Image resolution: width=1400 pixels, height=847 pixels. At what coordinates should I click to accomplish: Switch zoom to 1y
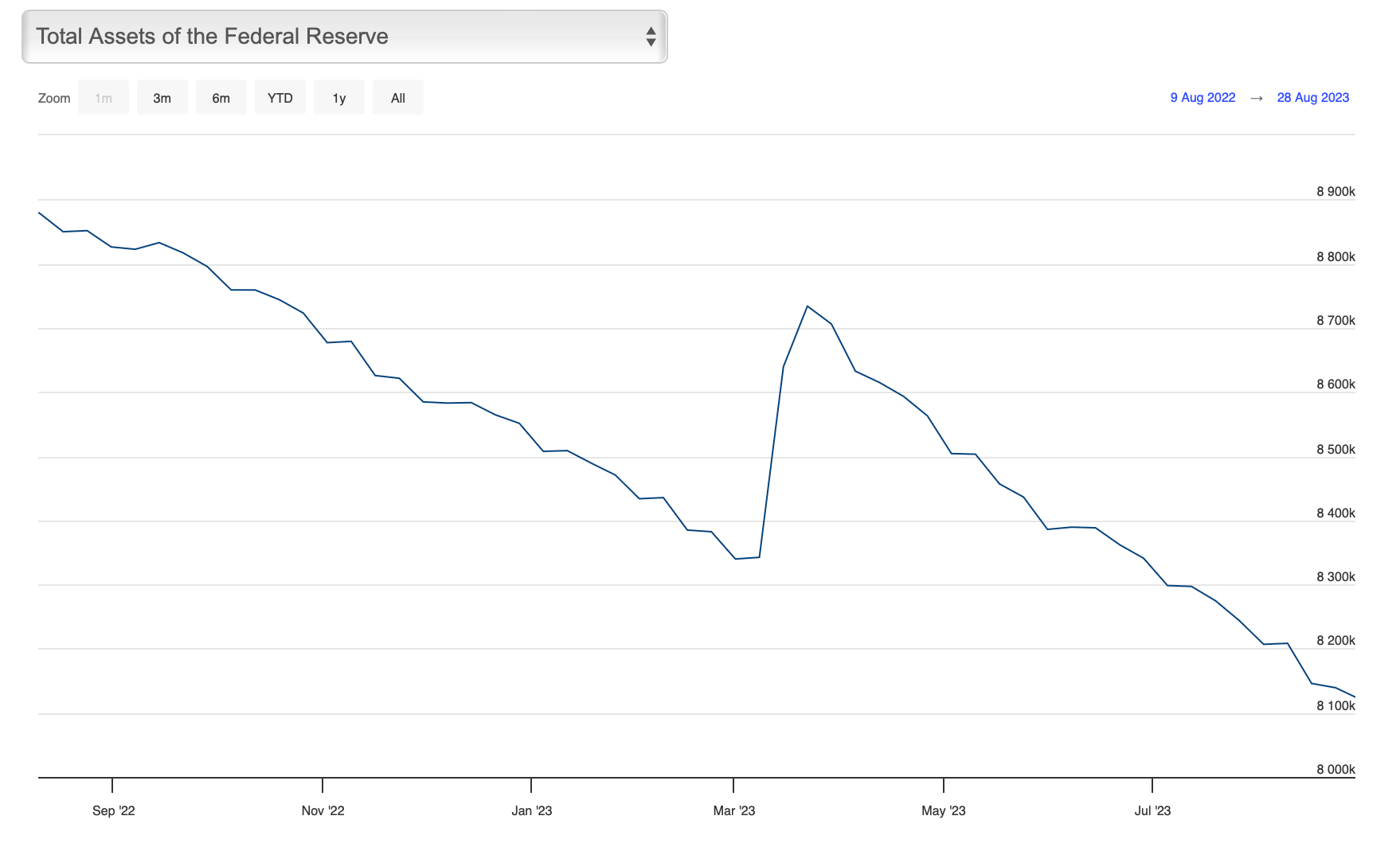click(339, 98)
